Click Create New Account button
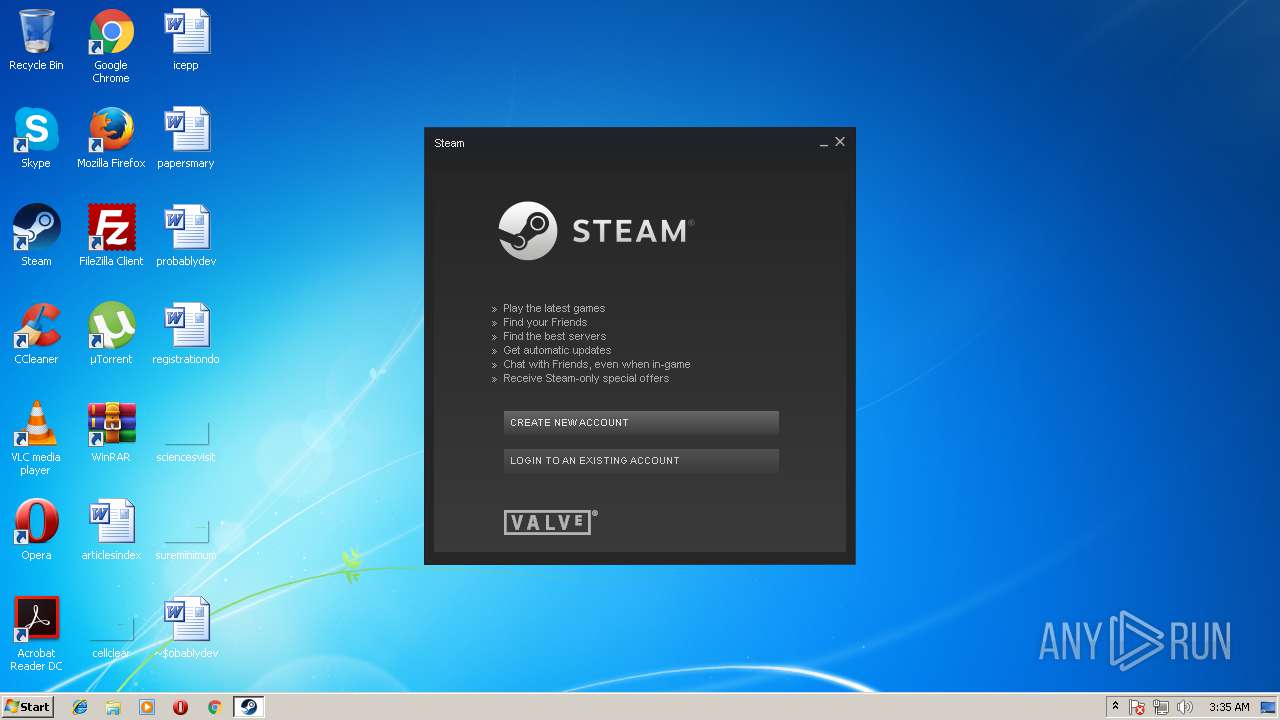 coord(641,423)
